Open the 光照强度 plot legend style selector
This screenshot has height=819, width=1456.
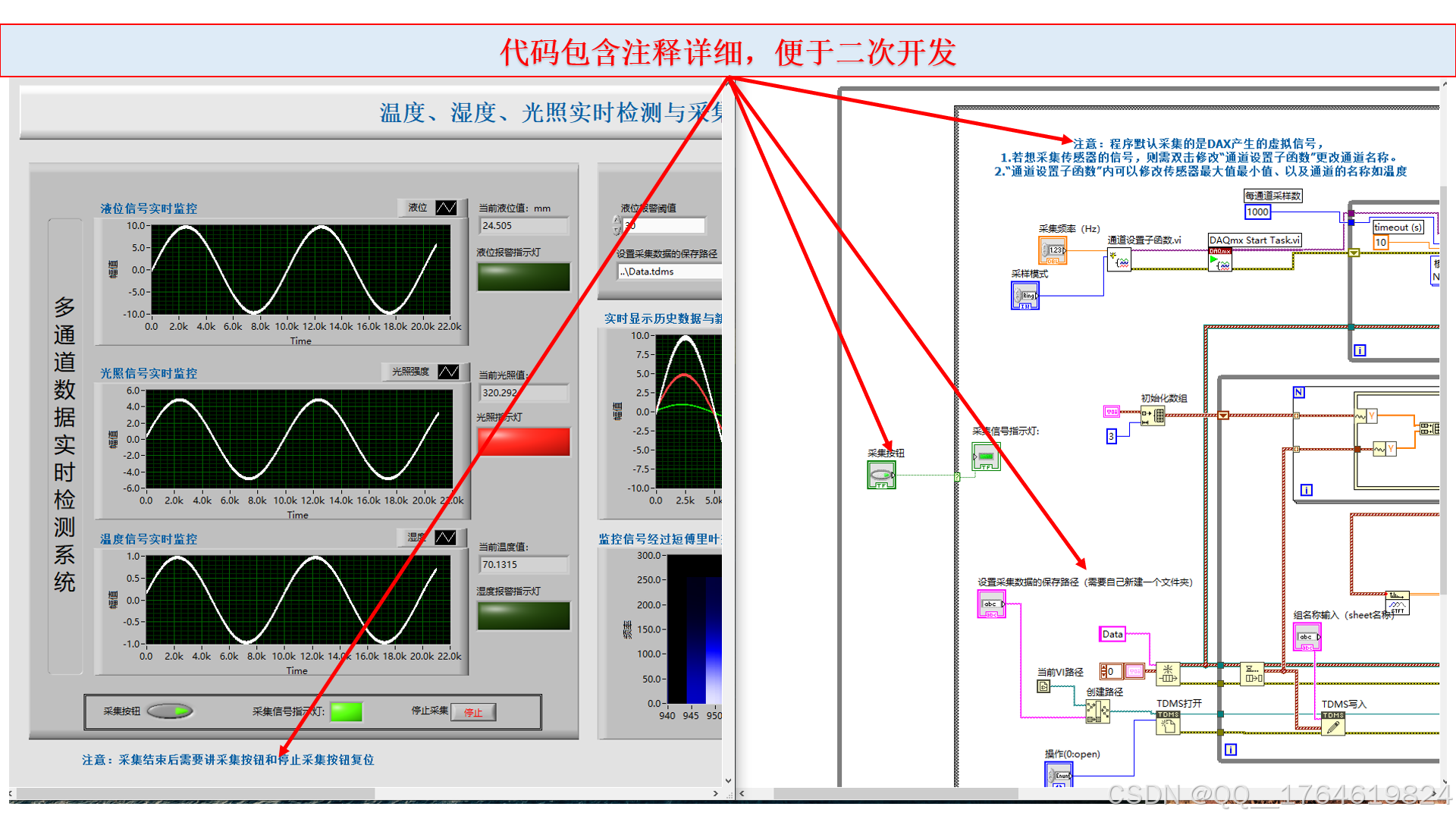(448, 372)
